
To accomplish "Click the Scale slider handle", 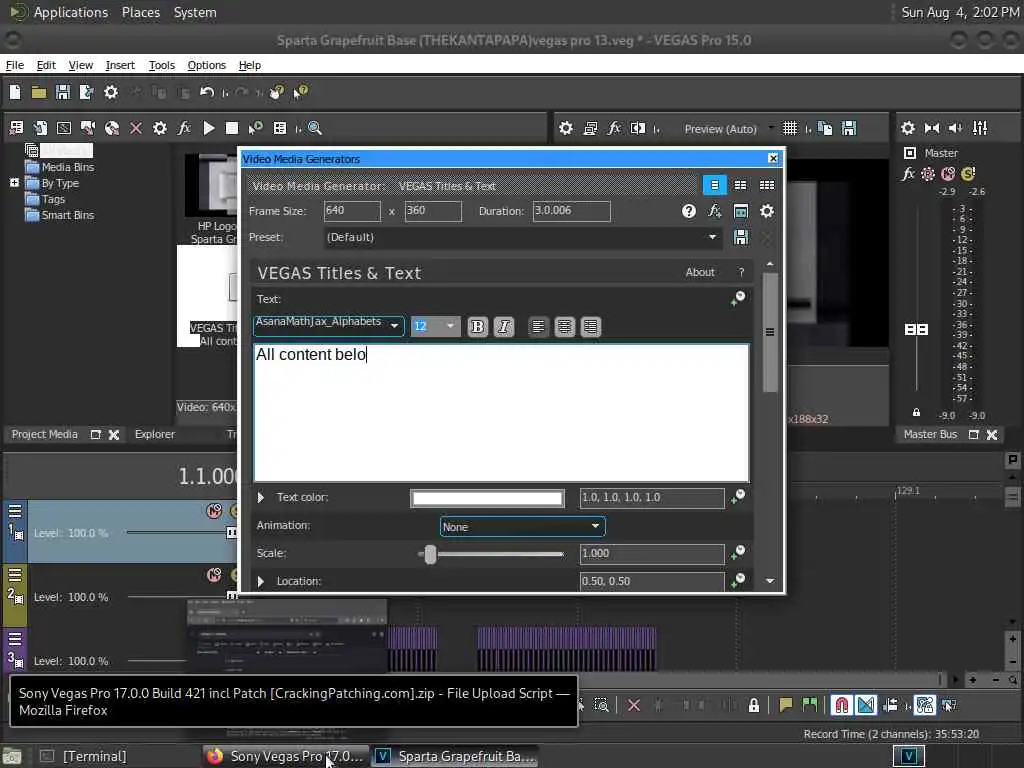I will (x=430, y=554).
